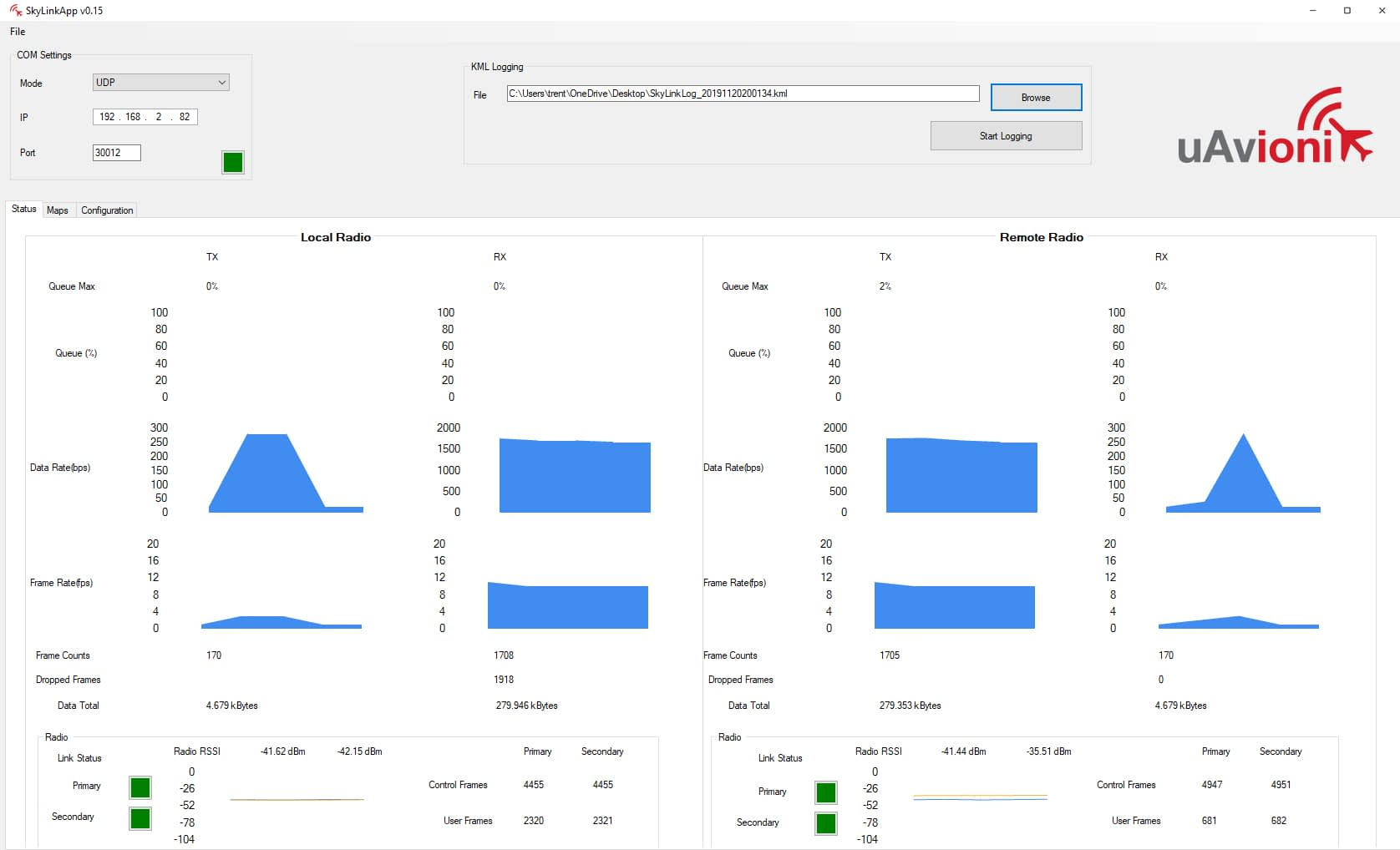Switch to the Status tab

pos(24,209)
